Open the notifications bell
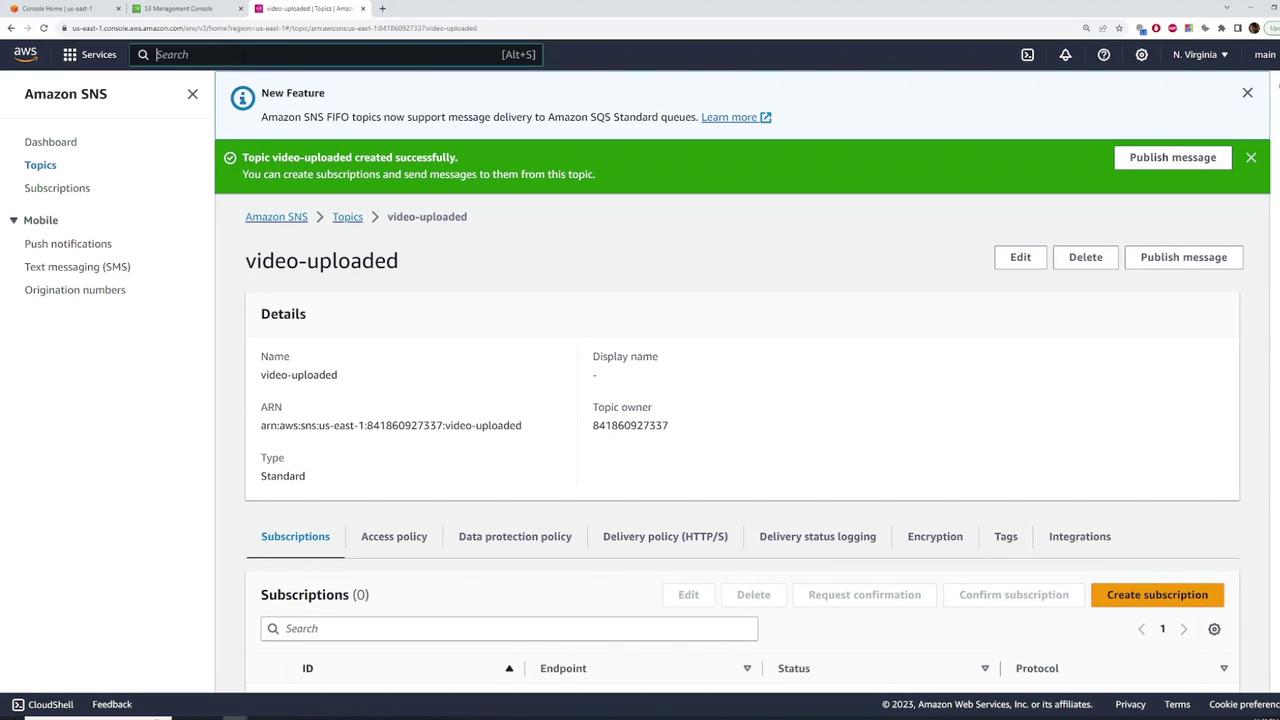The width and height of the screenshot is (1280, 720). [1065, 55]
